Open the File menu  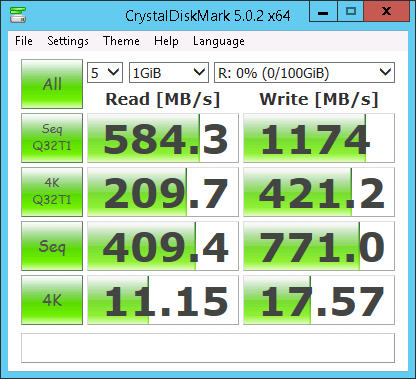tap(24, 41)
